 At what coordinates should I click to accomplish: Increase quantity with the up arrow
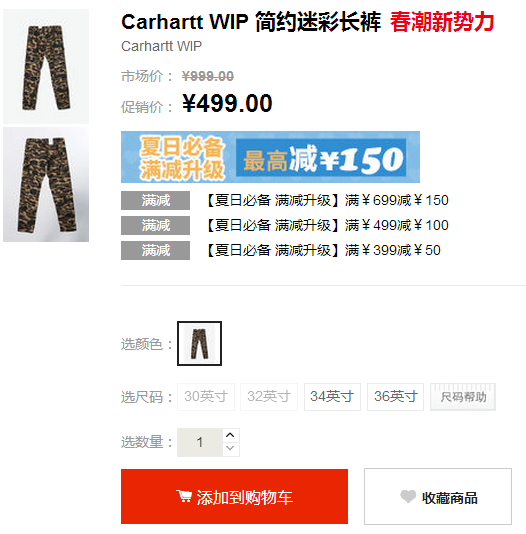(x=230, y=435)
